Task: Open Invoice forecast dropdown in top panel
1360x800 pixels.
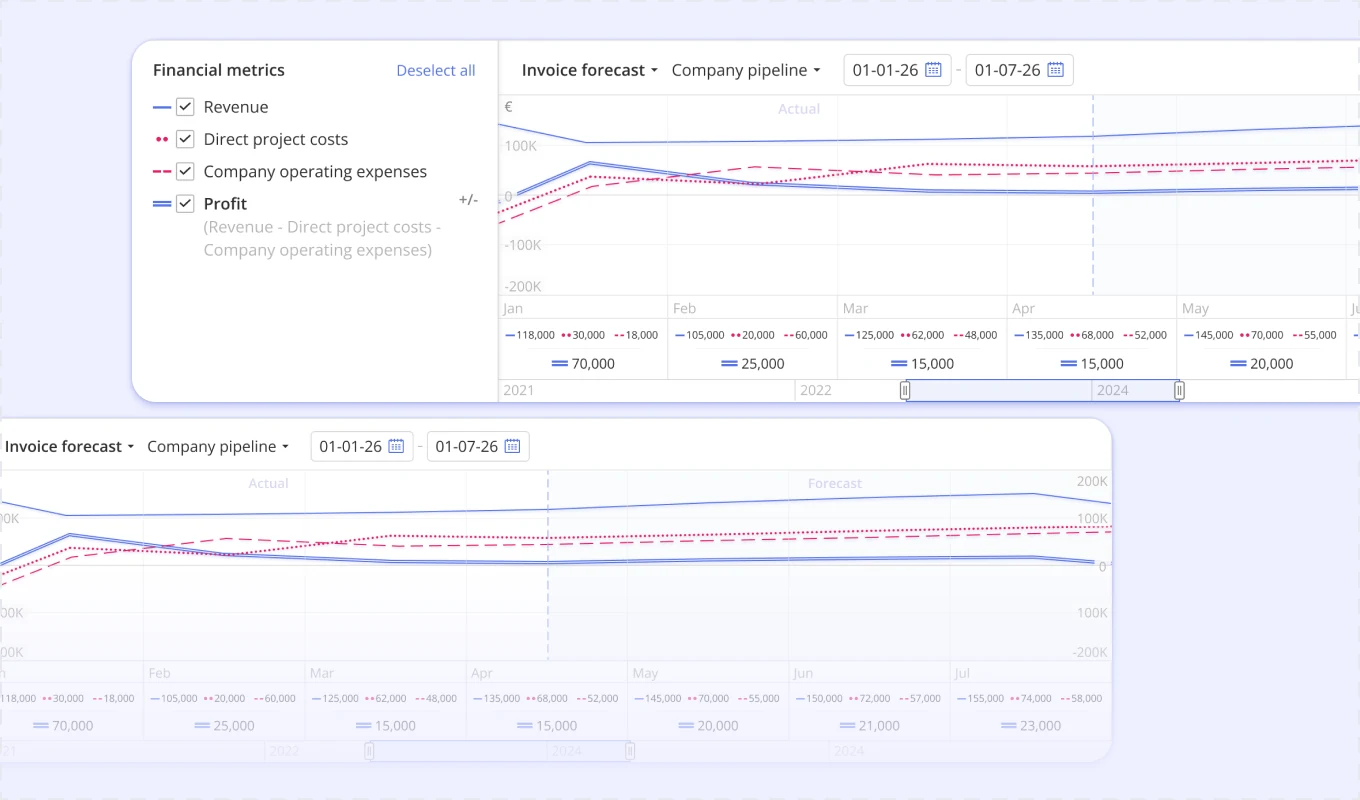Action: (x=590, y=70)
